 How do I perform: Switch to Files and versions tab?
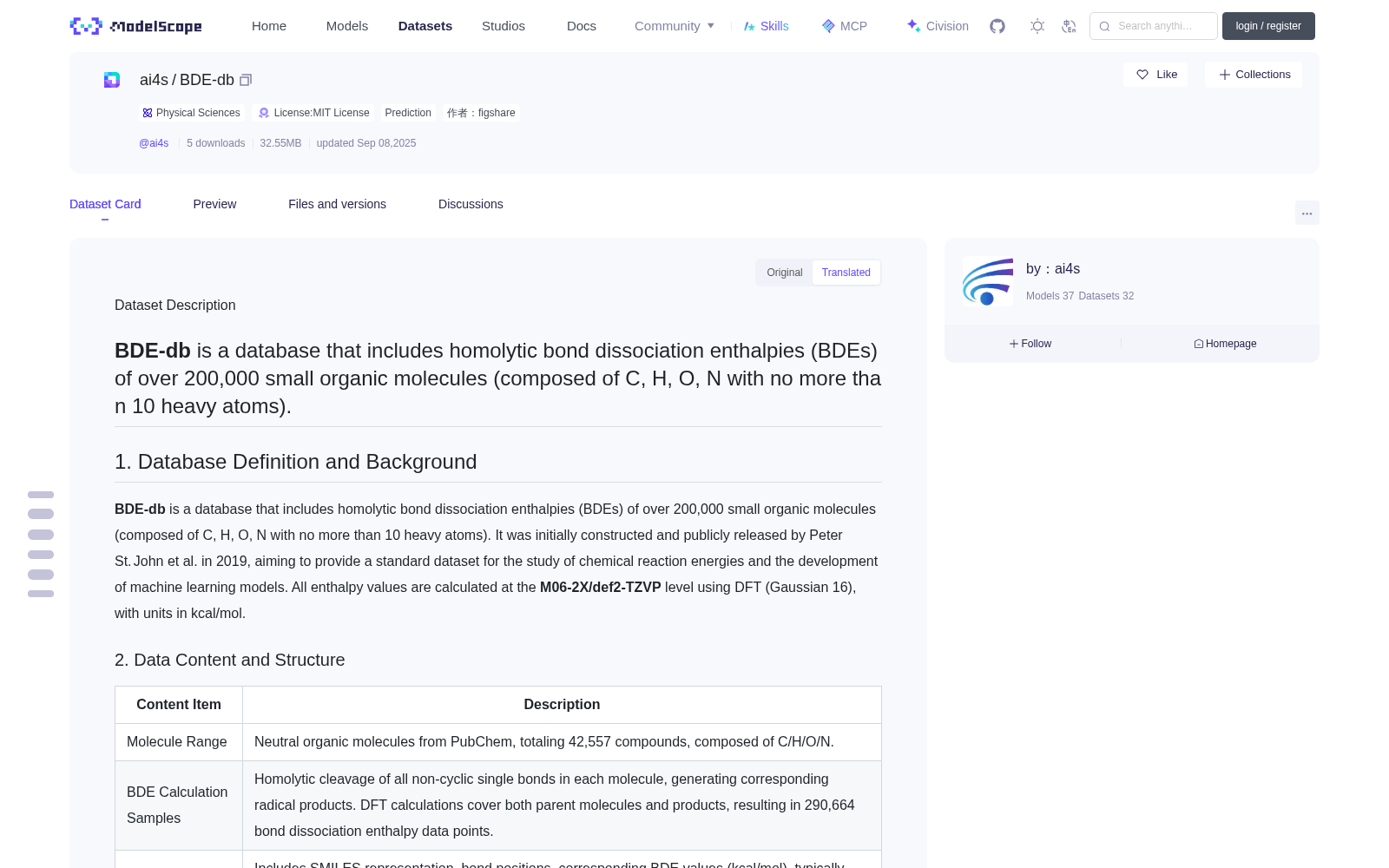pyautogui.click(x=337, y=204)
